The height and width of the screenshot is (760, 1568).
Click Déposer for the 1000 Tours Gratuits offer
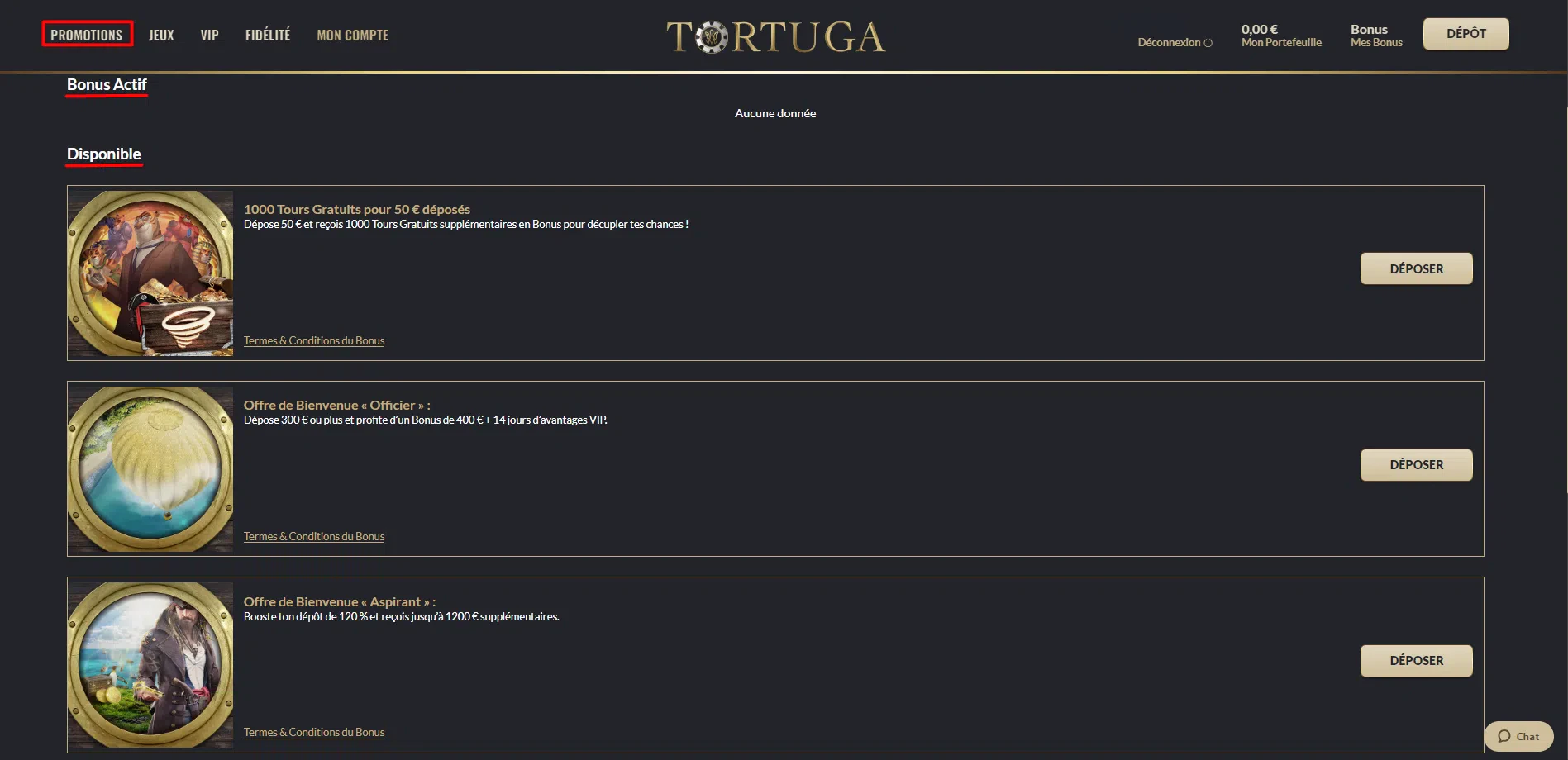[x=1416, y=268]
